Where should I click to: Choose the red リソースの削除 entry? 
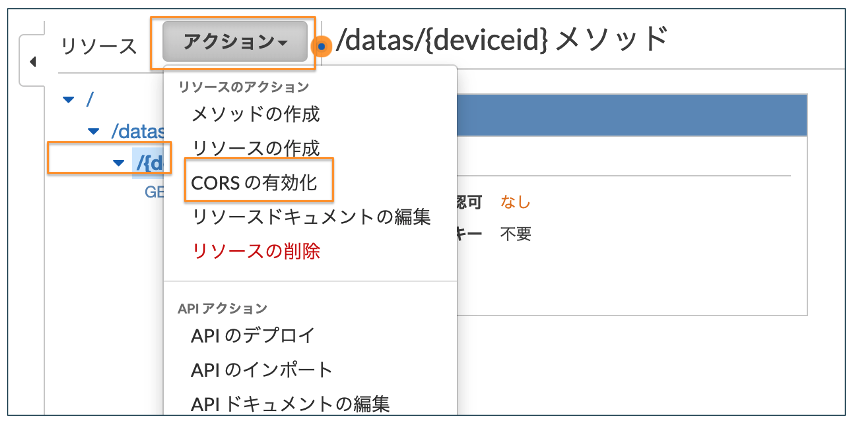pos(255,251)
